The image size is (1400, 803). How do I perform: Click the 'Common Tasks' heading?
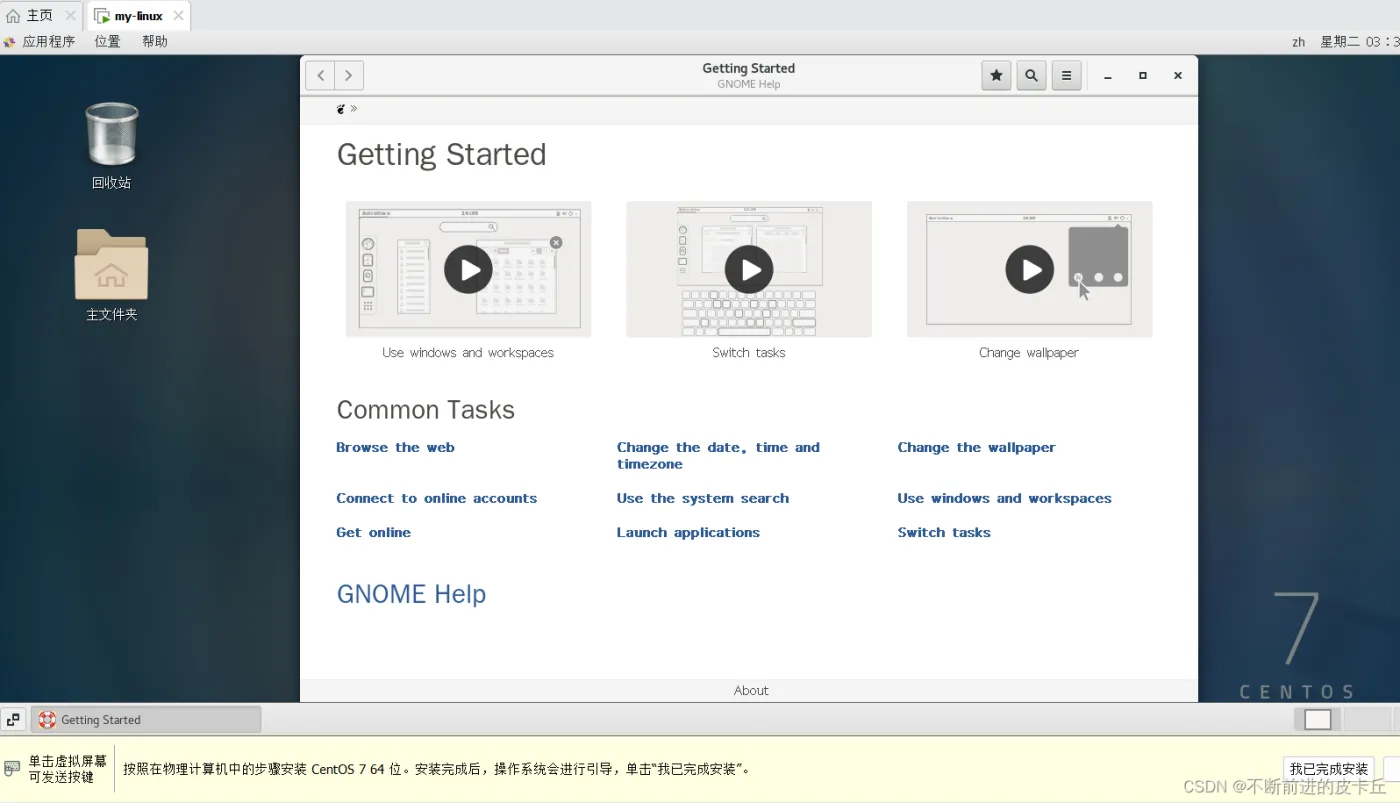tap(425, 410)
